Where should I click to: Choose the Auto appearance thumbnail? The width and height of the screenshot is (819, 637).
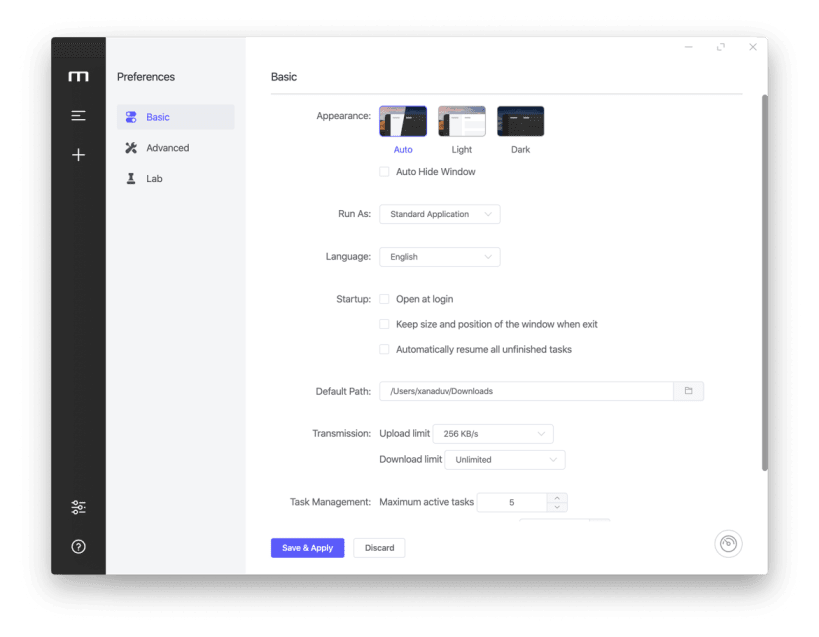coord(403,121)
